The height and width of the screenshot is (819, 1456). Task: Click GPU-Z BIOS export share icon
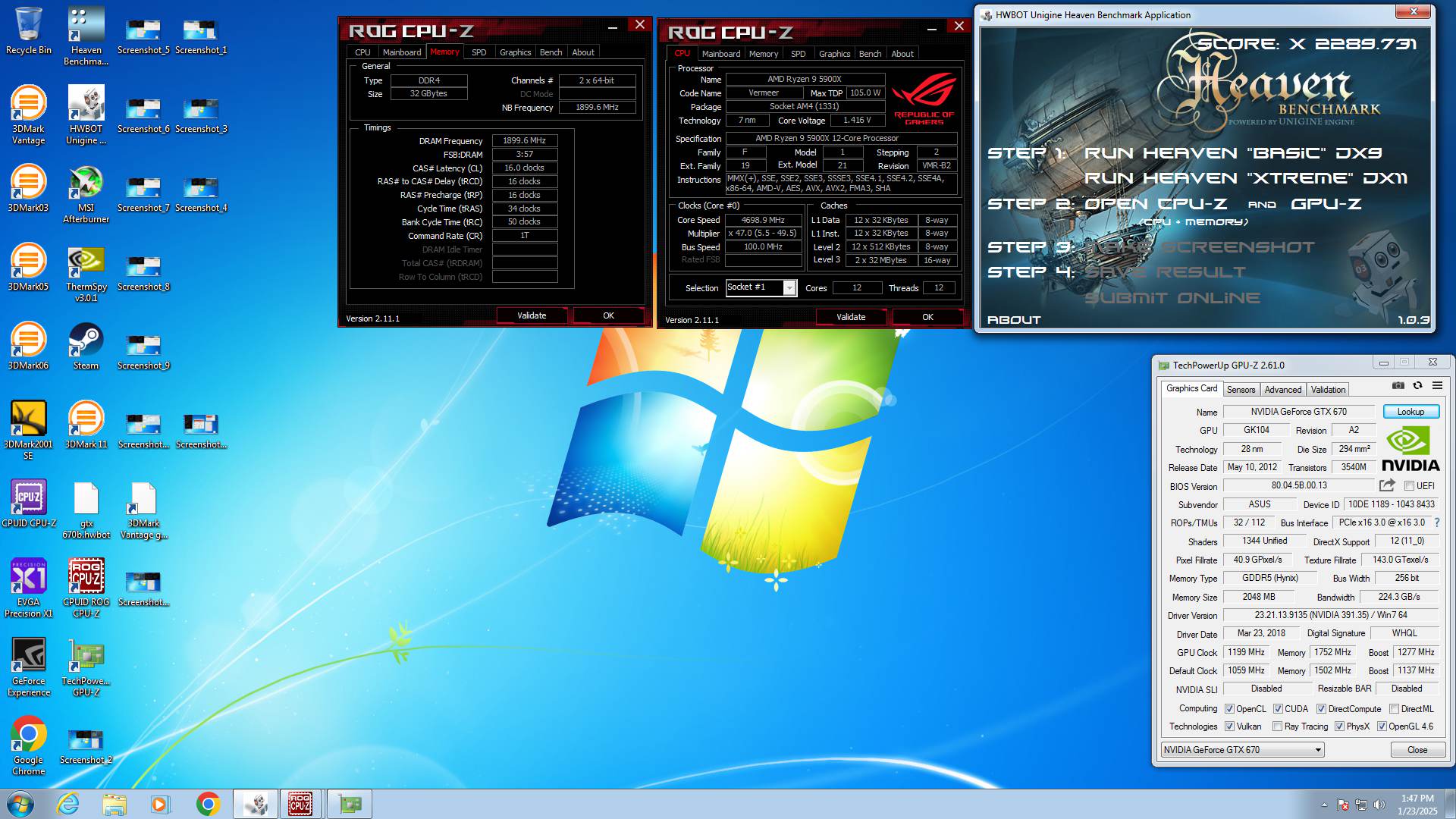[1387, 485]
